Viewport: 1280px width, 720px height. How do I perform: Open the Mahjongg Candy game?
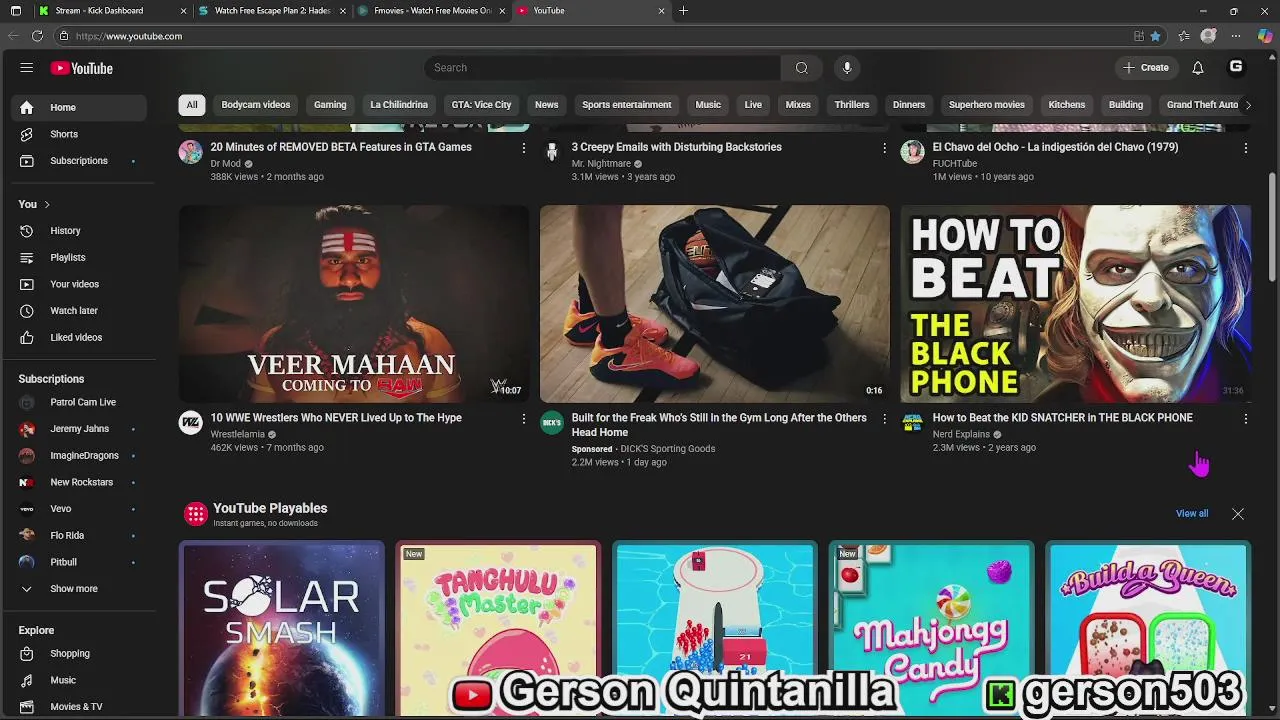(931, 629)
